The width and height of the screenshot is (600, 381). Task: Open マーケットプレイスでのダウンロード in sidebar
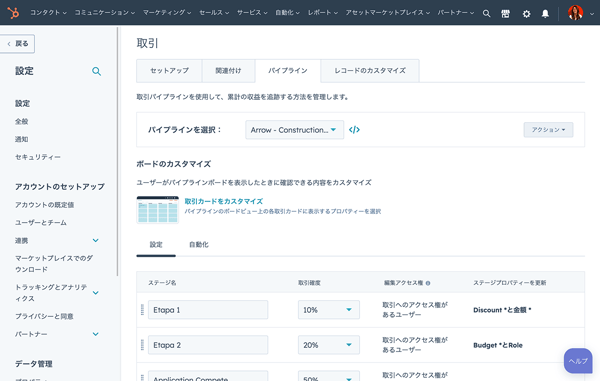(54, 264)
